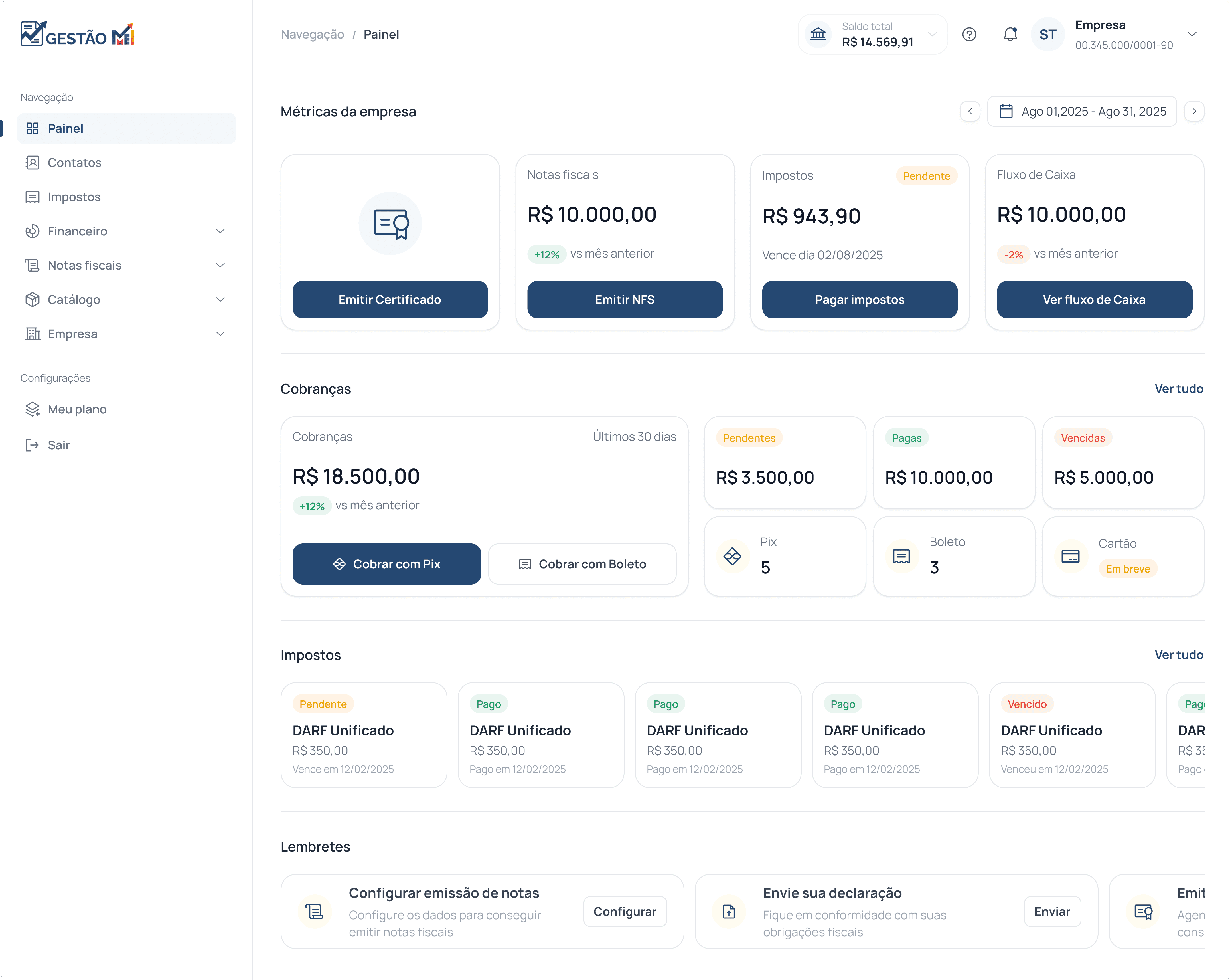Click the Boleto receipt icon in Boleto card
This screenshot has width=1232, height=980.
(x=901, y=556)
